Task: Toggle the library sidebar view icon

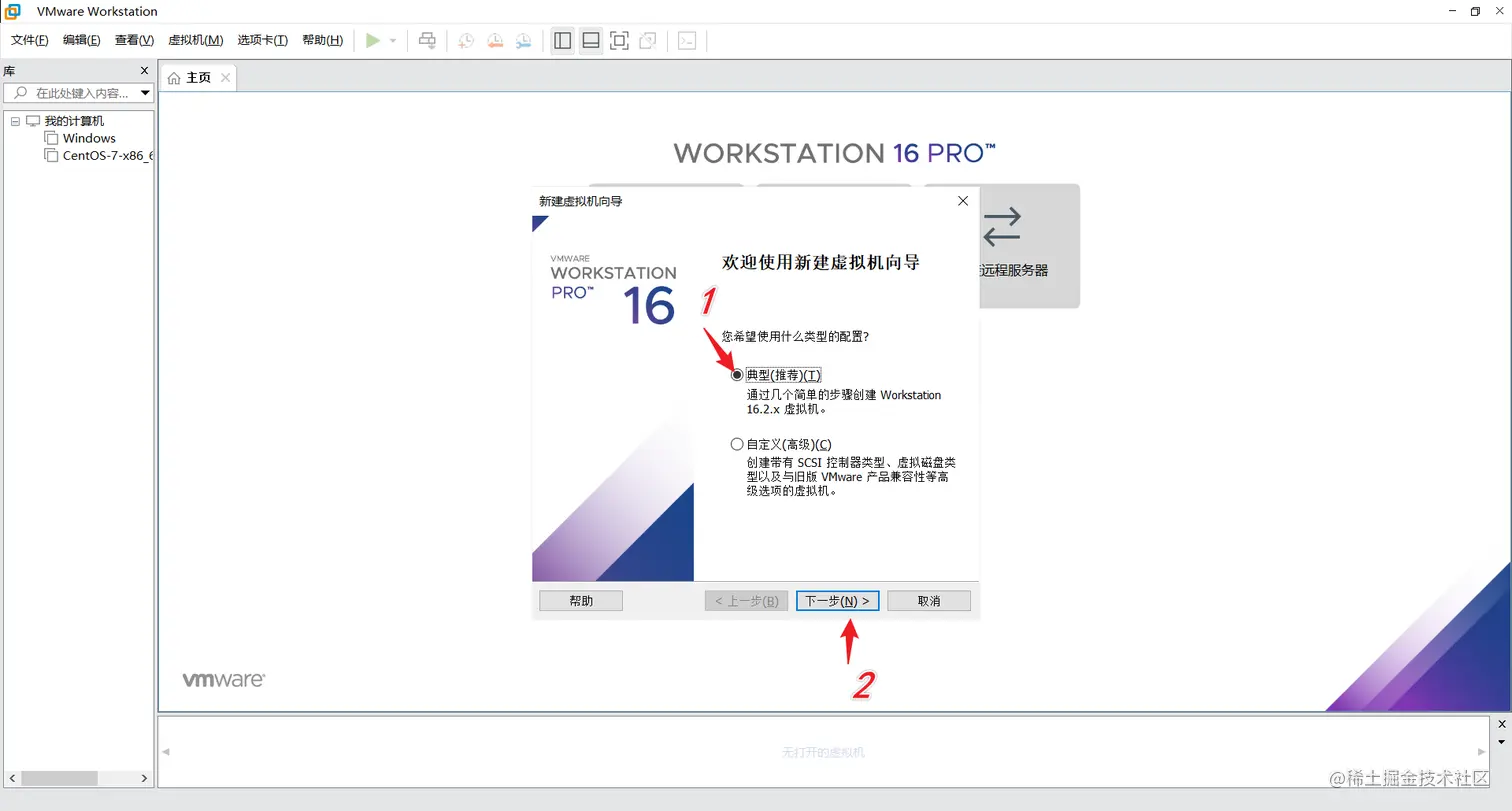Action: 563,40
